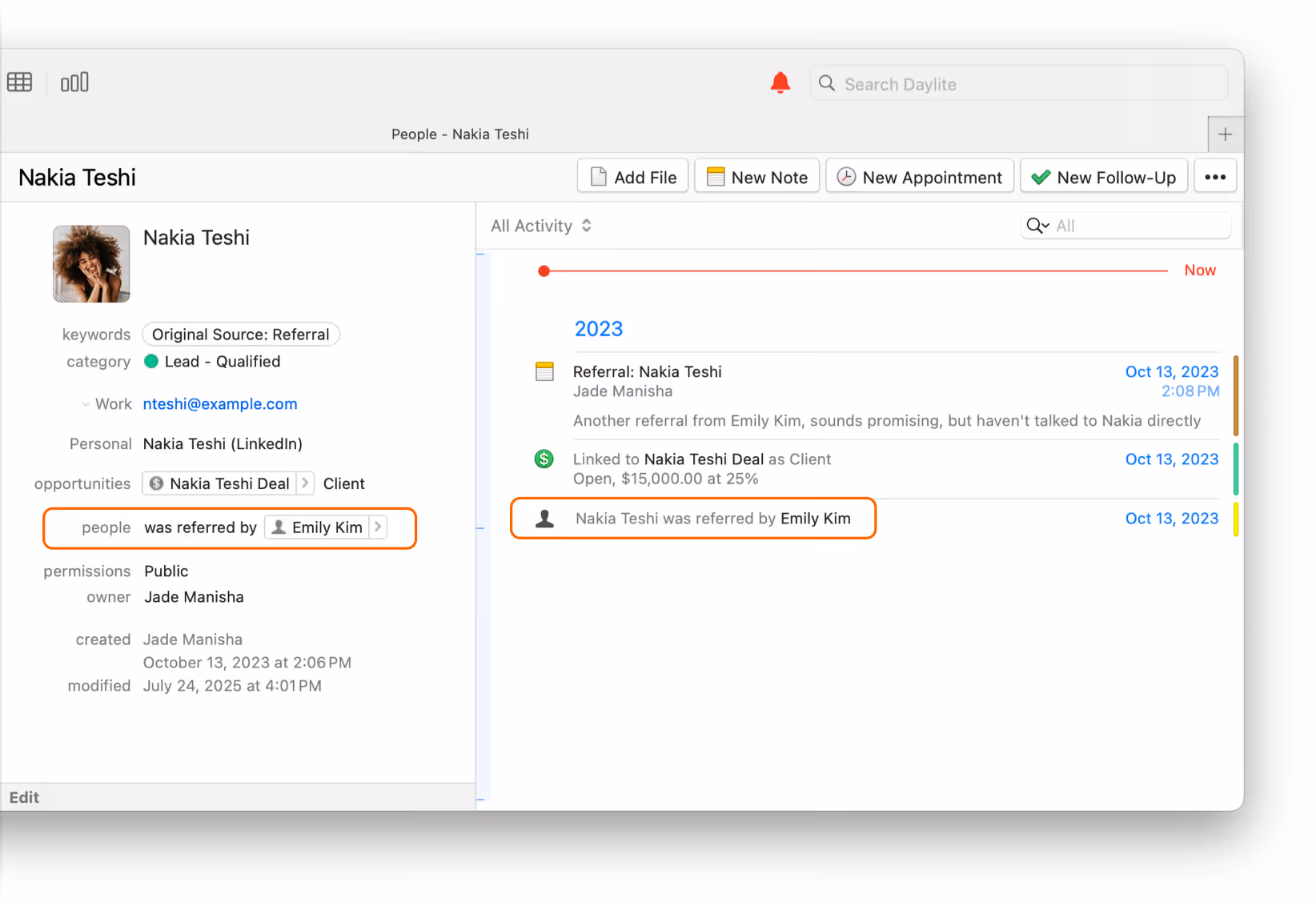Click the 'October 13, 2023 at 2:06 PM' date
This screenshot has height=906, width=1316.
[x=247, y=663]
